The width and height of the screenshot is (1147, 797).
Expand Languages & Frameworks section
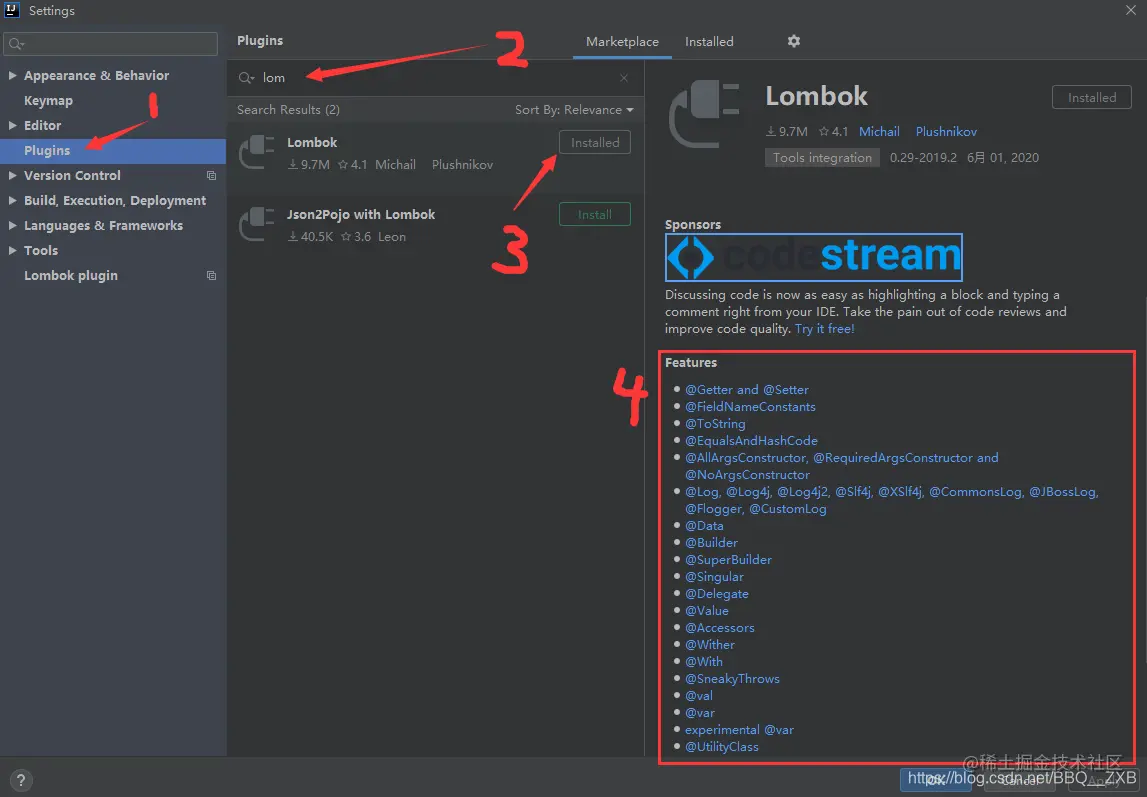click(x=12, y=225)
